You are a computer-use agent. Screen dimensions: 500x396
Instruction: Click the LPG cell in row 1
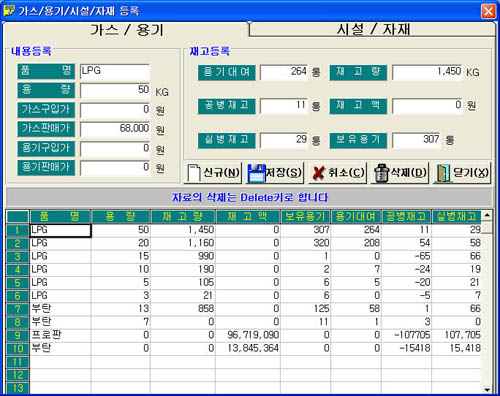pyautogui.click(x=60, y=230)
